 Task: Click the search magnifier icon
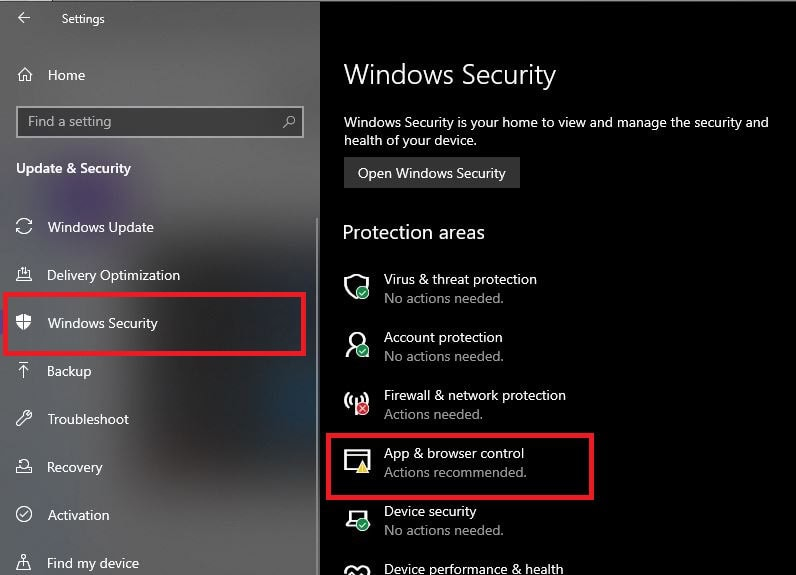(289, 122)
